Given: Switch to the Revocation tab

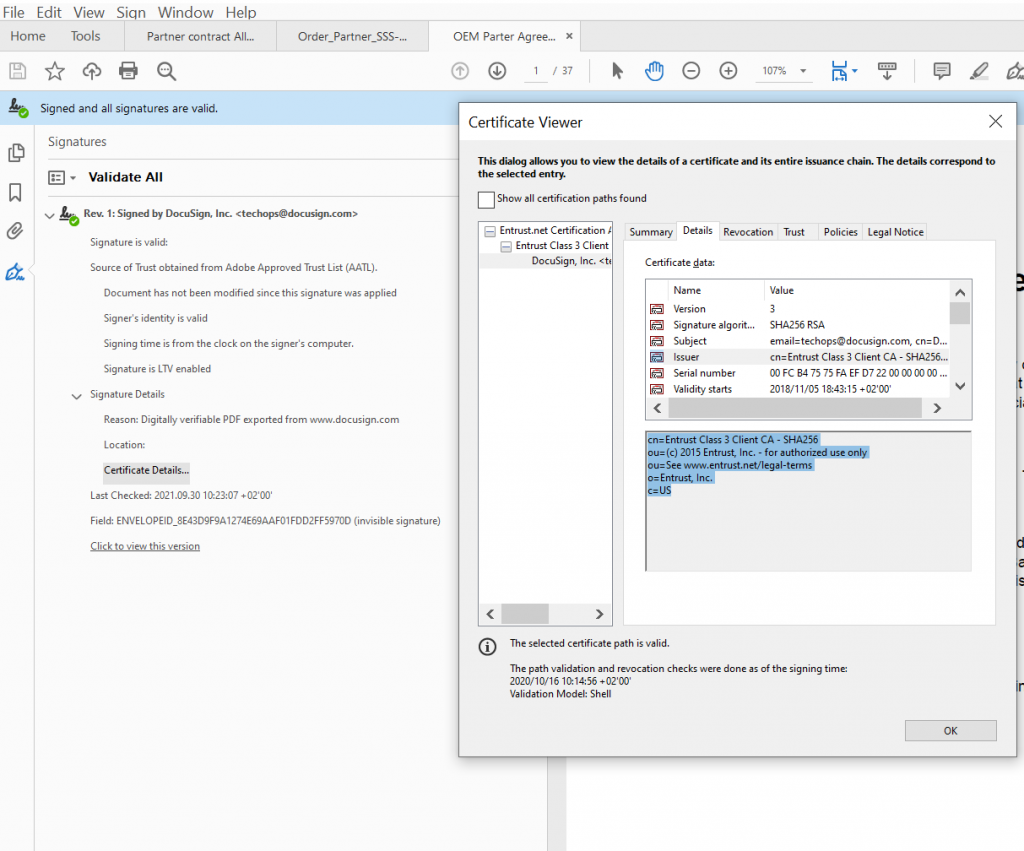Looking at the screenshot, I should pos(748,232).
